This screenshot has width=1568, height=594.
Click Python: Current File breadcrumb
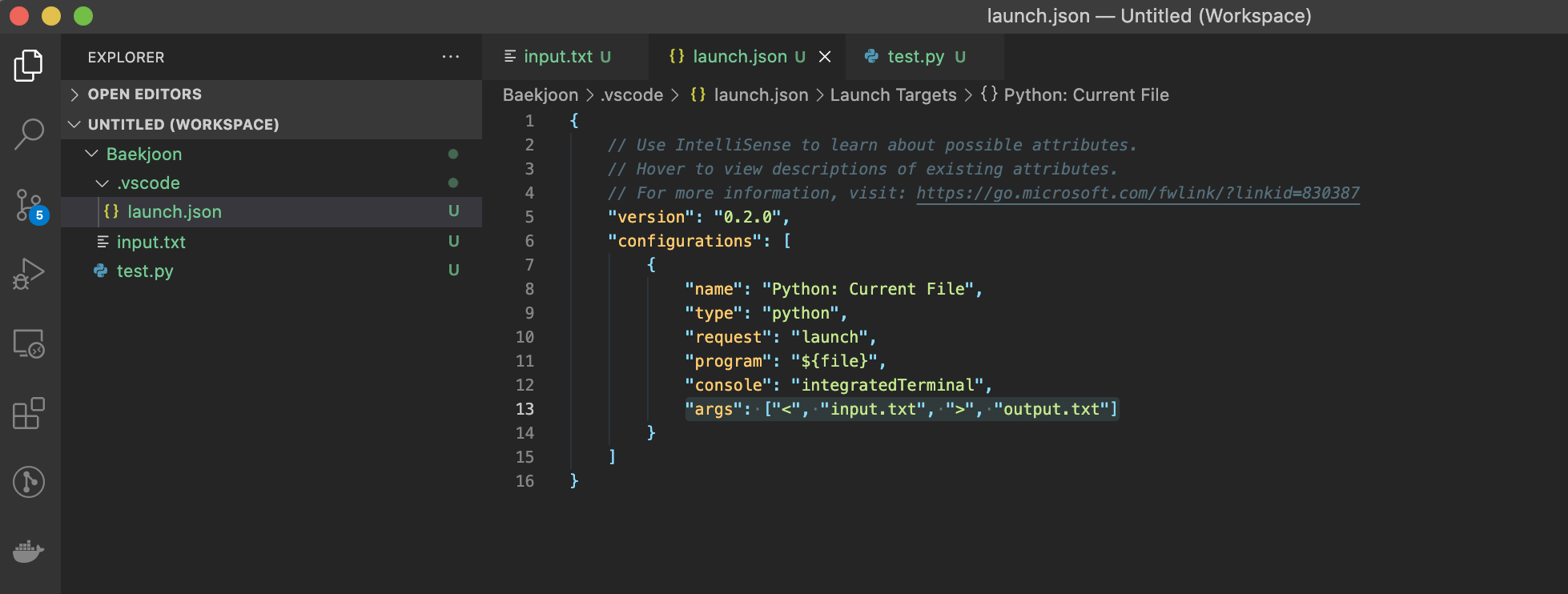1086,94
